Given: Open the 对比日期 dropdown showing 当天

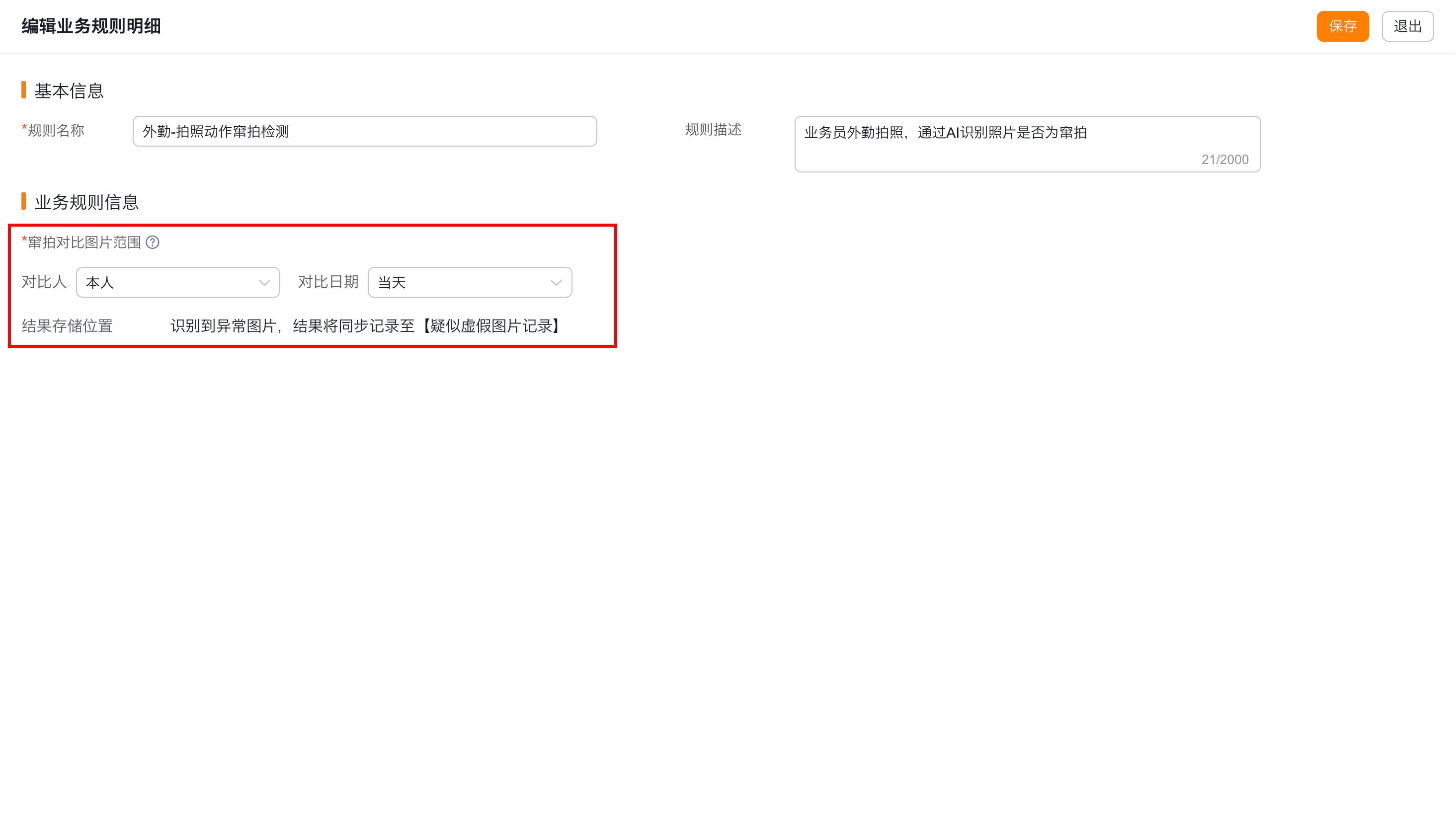Looking at the screenshot, I should coord(461,282).
